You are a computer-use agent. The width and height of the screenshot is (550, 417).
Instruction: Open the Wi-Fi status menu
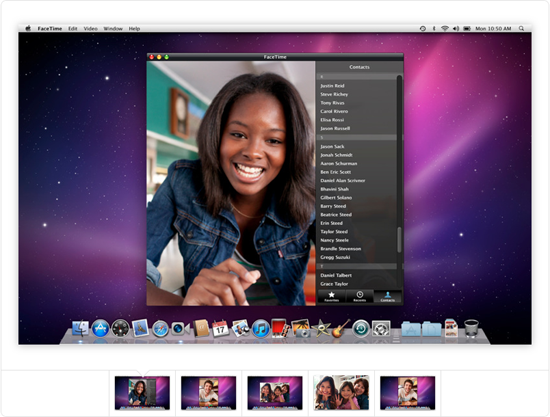[x=445, y=28]
